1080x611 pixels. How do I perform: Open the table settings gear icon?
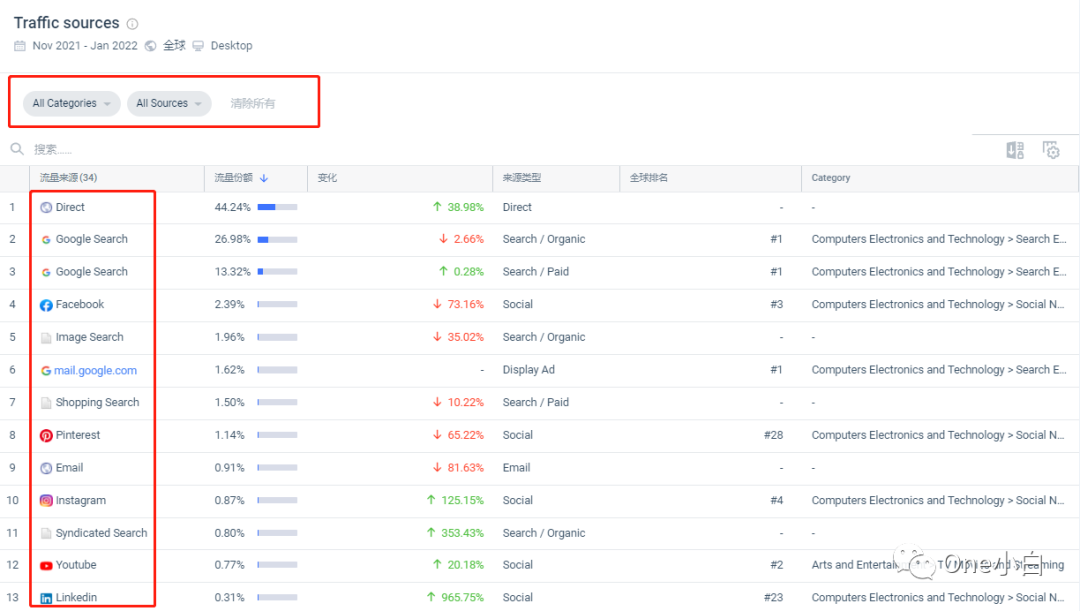point(1051,149)
